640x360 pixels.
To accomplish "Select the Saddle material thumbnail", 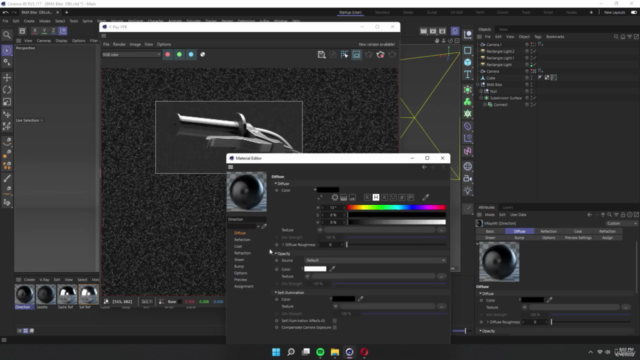I will coord(46,294).
